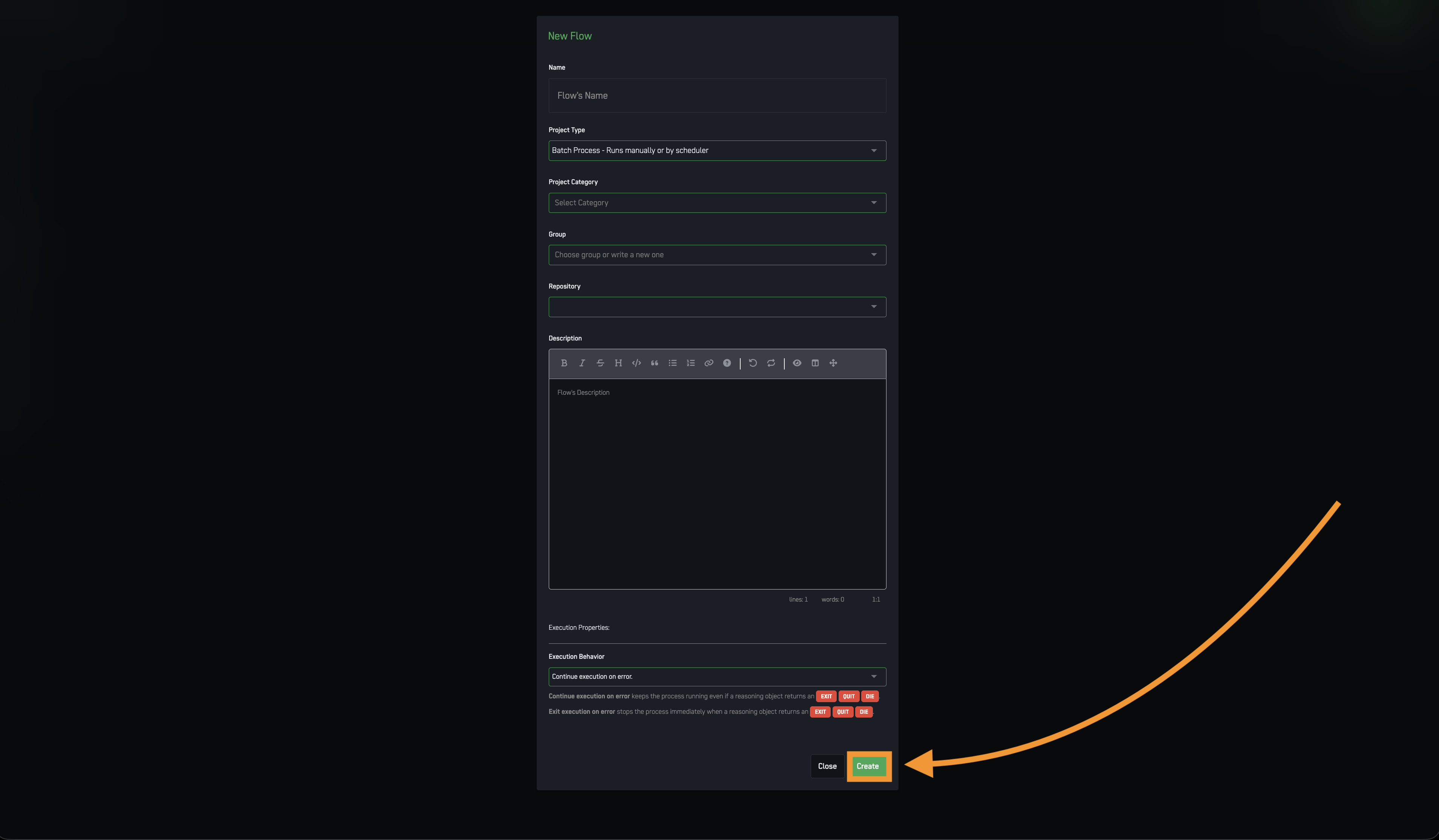Click the "Repository" field label
Viewport: 1439px width, 840px height.
pyautogui.click(x=565, y=287)
